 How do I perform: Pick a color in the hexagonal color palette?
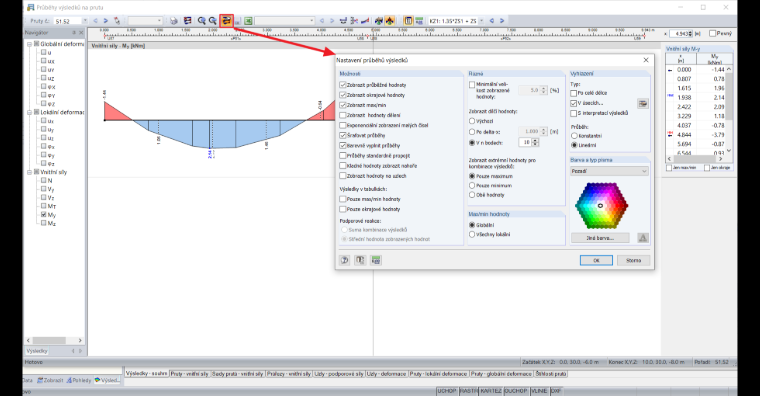point(602,206)
